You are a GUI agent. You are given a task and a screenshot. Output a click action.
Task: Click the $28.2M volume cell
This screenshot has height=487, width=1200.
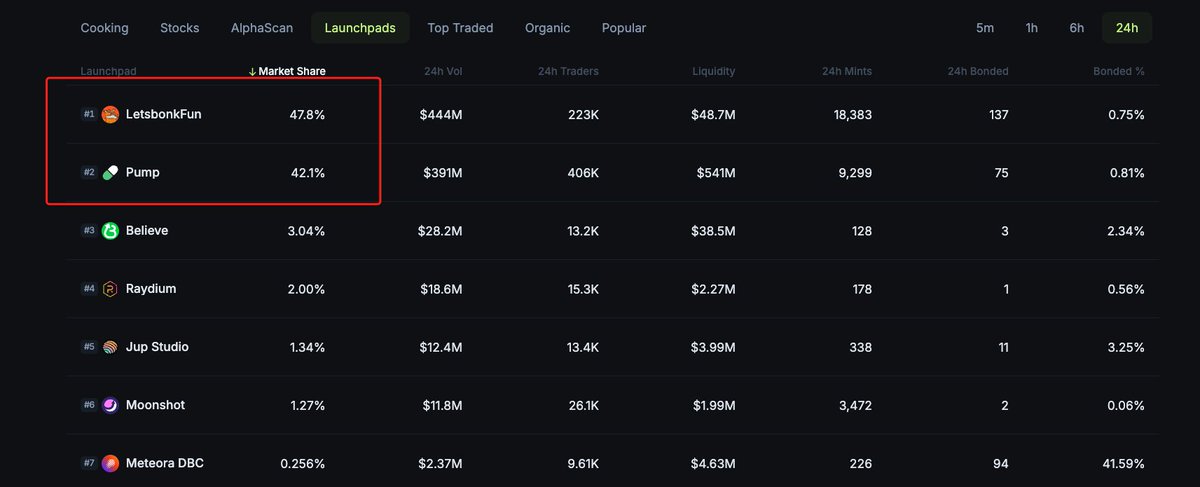pyautogui.click(x=439, y=231)
